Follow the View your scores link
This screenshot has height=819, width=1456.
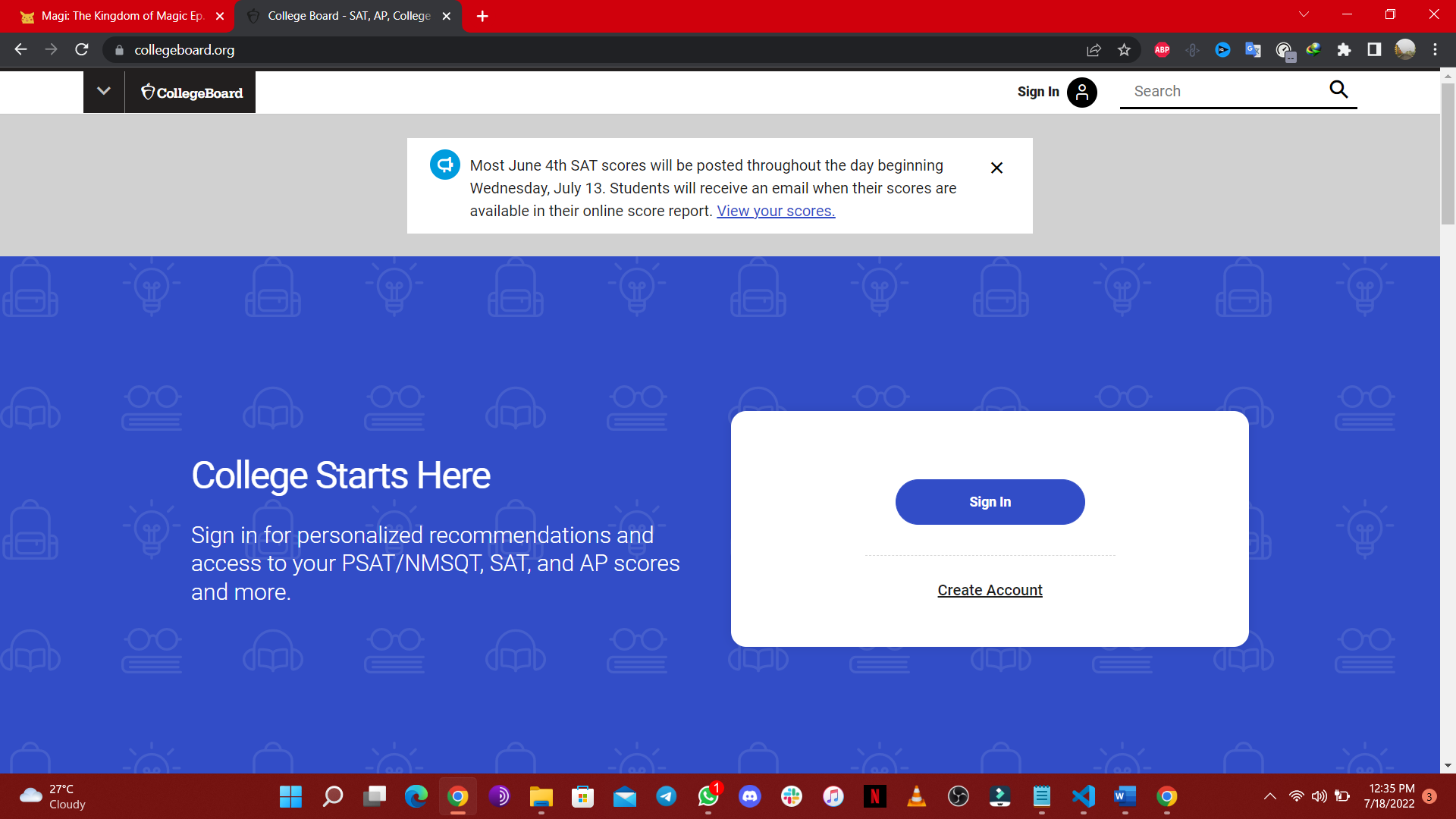(776, 211)
